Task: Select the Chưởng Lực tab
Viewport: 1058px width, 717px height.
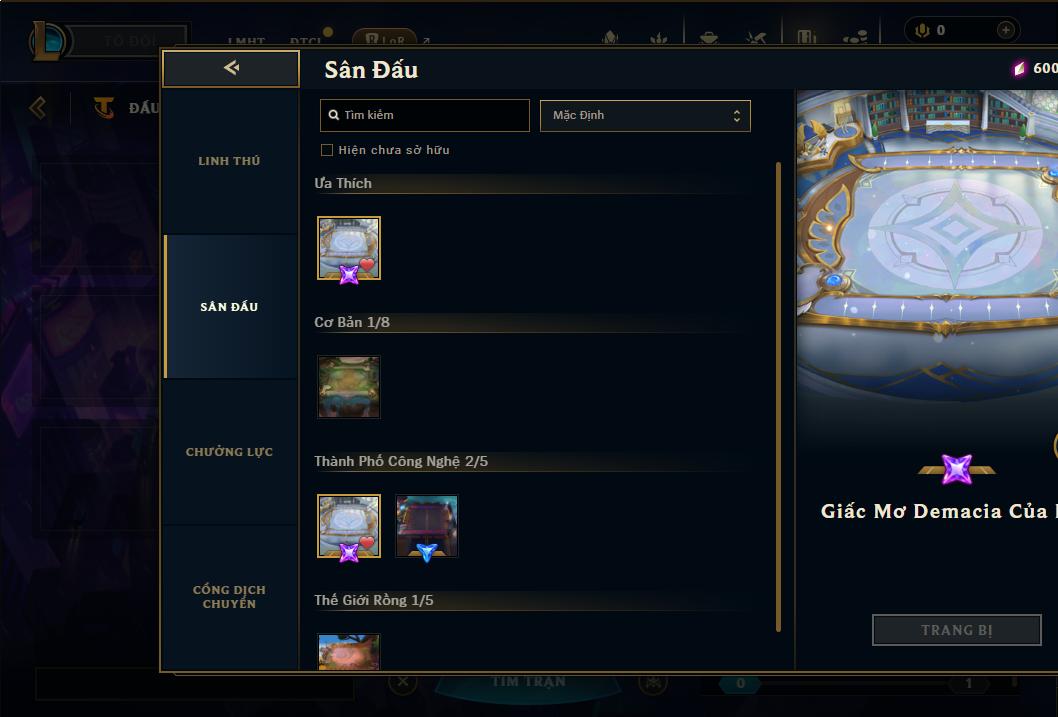Action: (229, 452)
